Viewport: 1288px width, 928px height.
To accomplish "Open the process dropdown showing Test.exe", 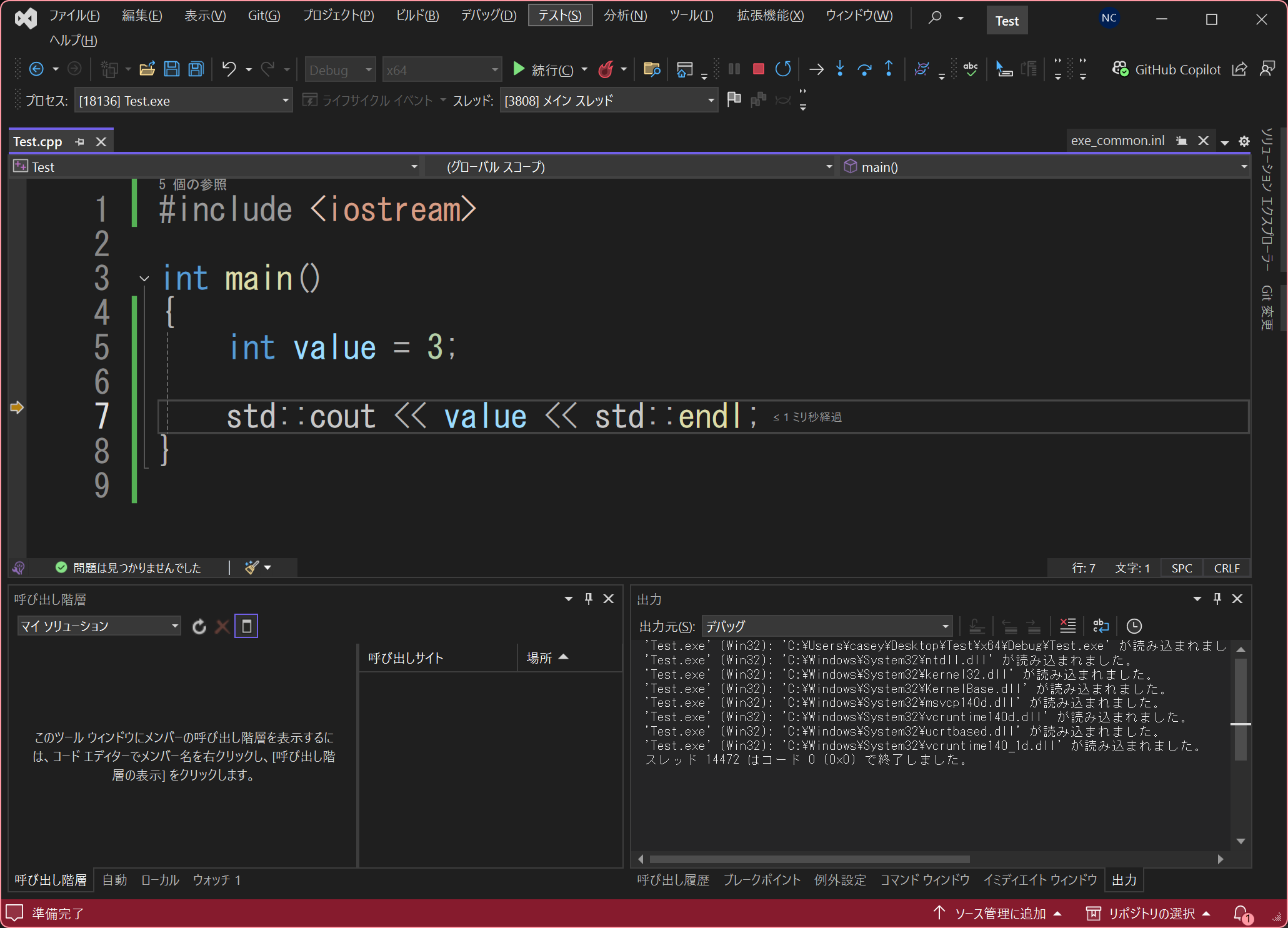I will click(x=183, y=100).
